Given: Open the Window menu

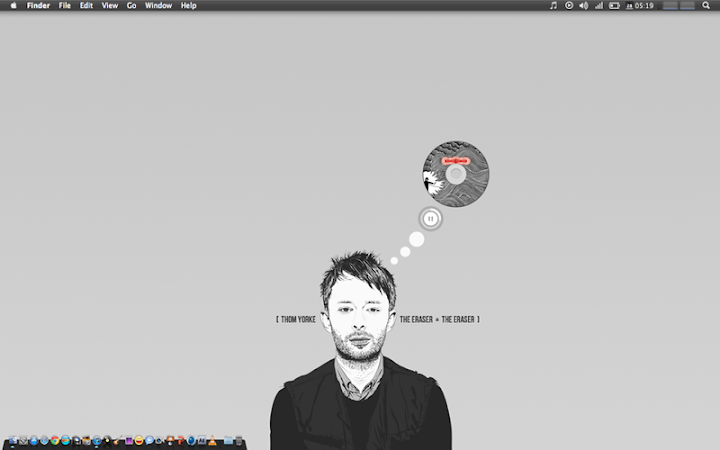Looking at the screenshot, I should pos(158,6).
